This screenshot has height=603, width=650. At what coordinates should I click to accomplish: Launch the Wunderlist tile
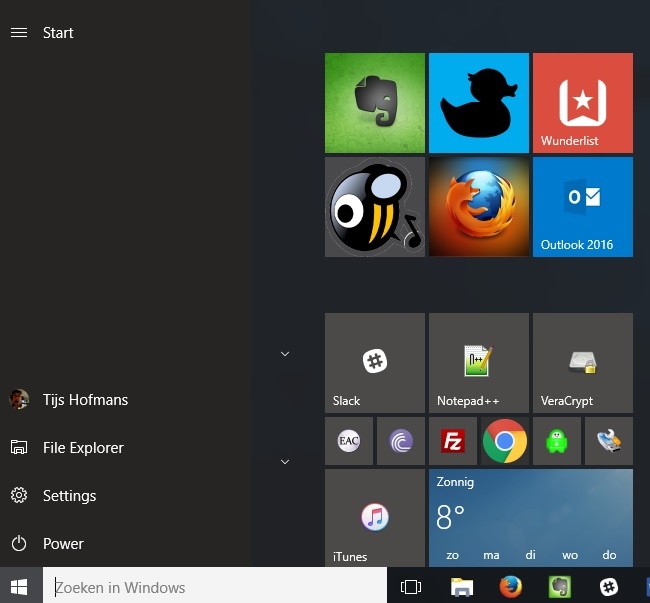click(x=583, y=103)
